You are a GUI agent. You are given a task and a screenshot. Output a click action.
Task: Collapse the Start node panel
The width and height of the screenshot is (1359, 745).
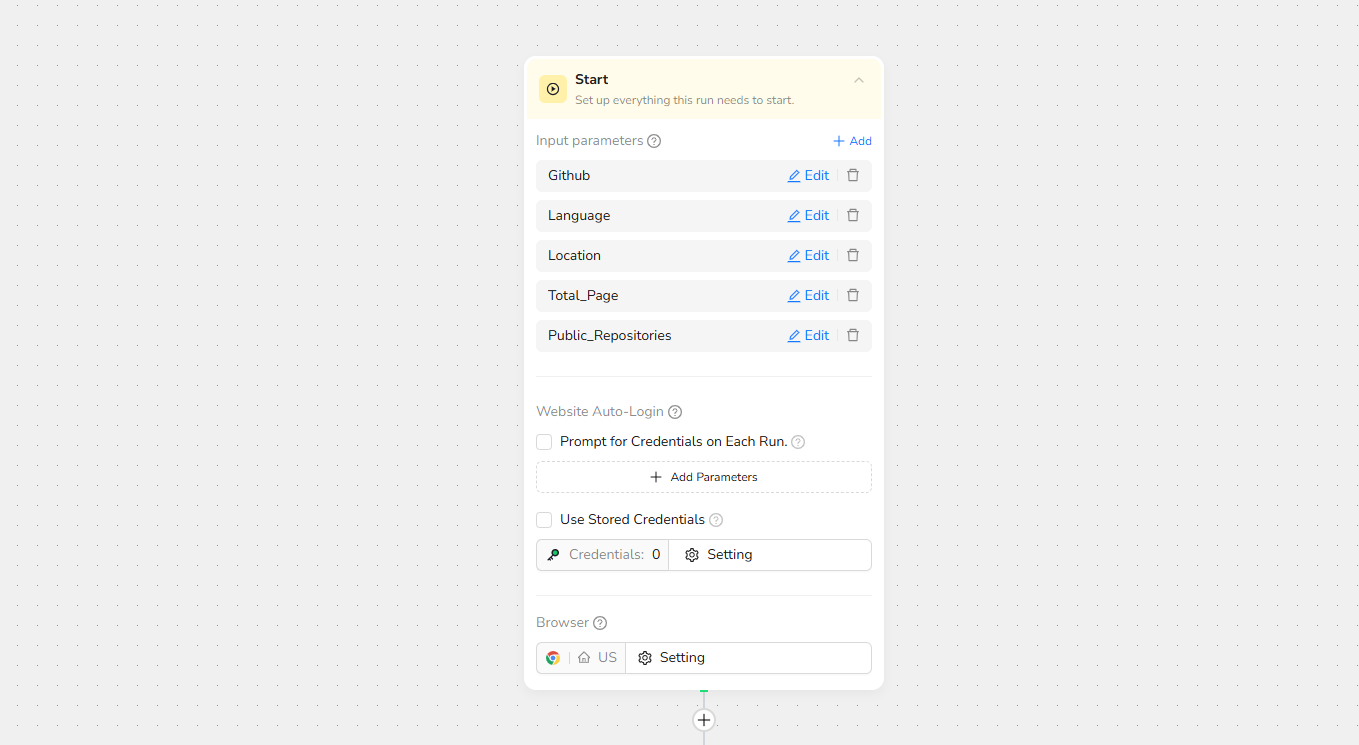tap(859, 80)
